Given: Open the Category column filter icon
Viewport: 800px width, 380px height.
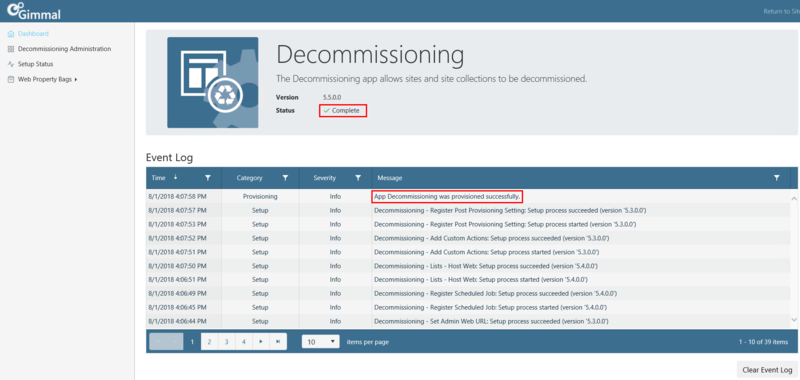Looking at the screenshot, I should tap(285, 178).
